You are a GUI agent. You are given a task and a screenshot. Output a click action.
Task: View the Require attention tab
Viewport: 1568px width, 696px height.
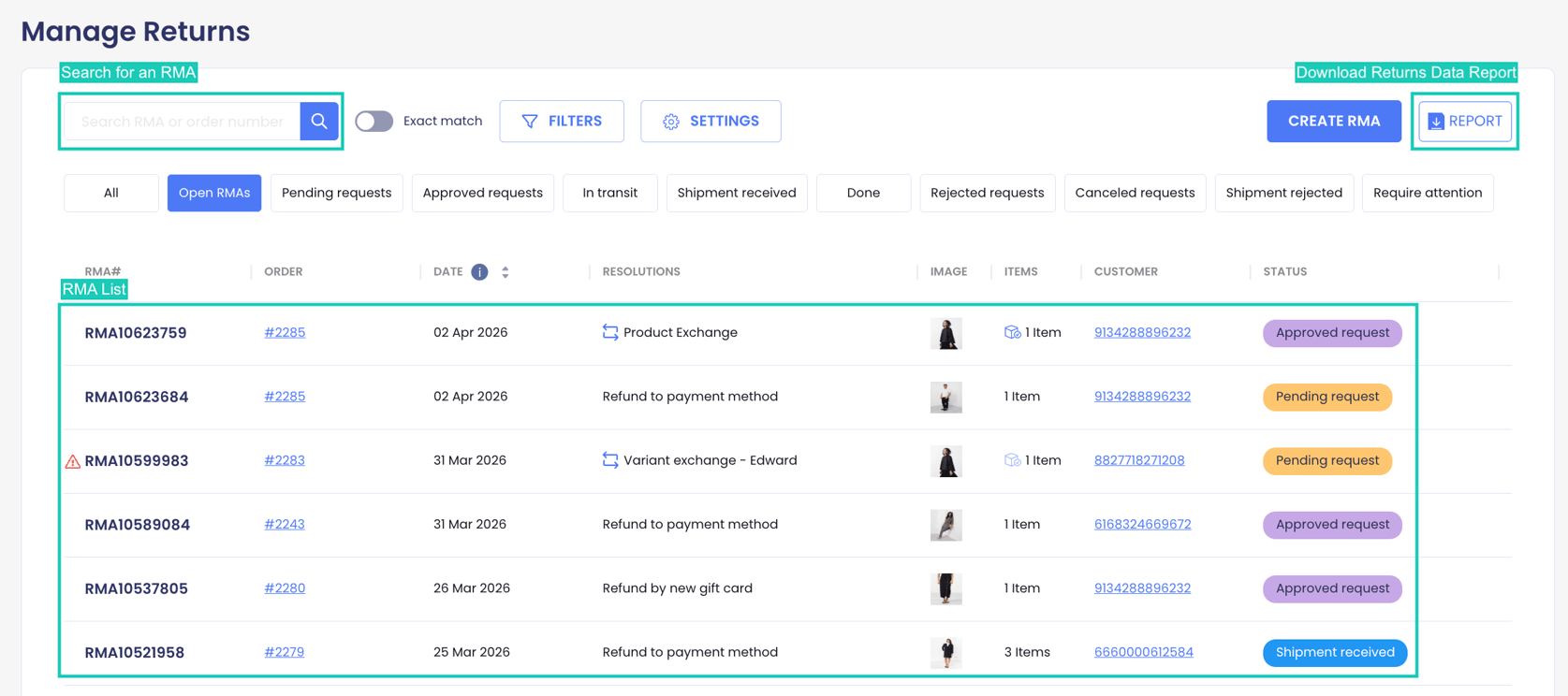1428,193
